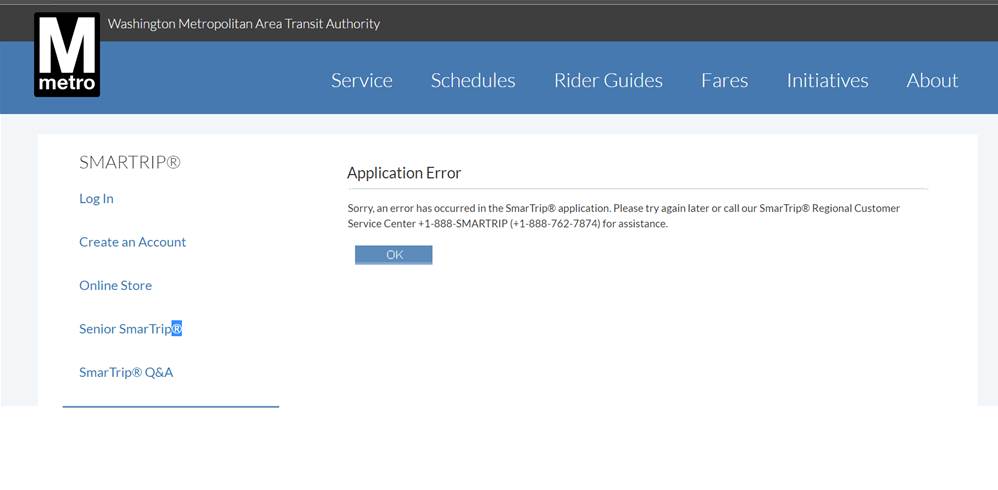The height and width of the screenshot is (490, 998).
Task: Click the Log In link
Action: pos(96,199)
